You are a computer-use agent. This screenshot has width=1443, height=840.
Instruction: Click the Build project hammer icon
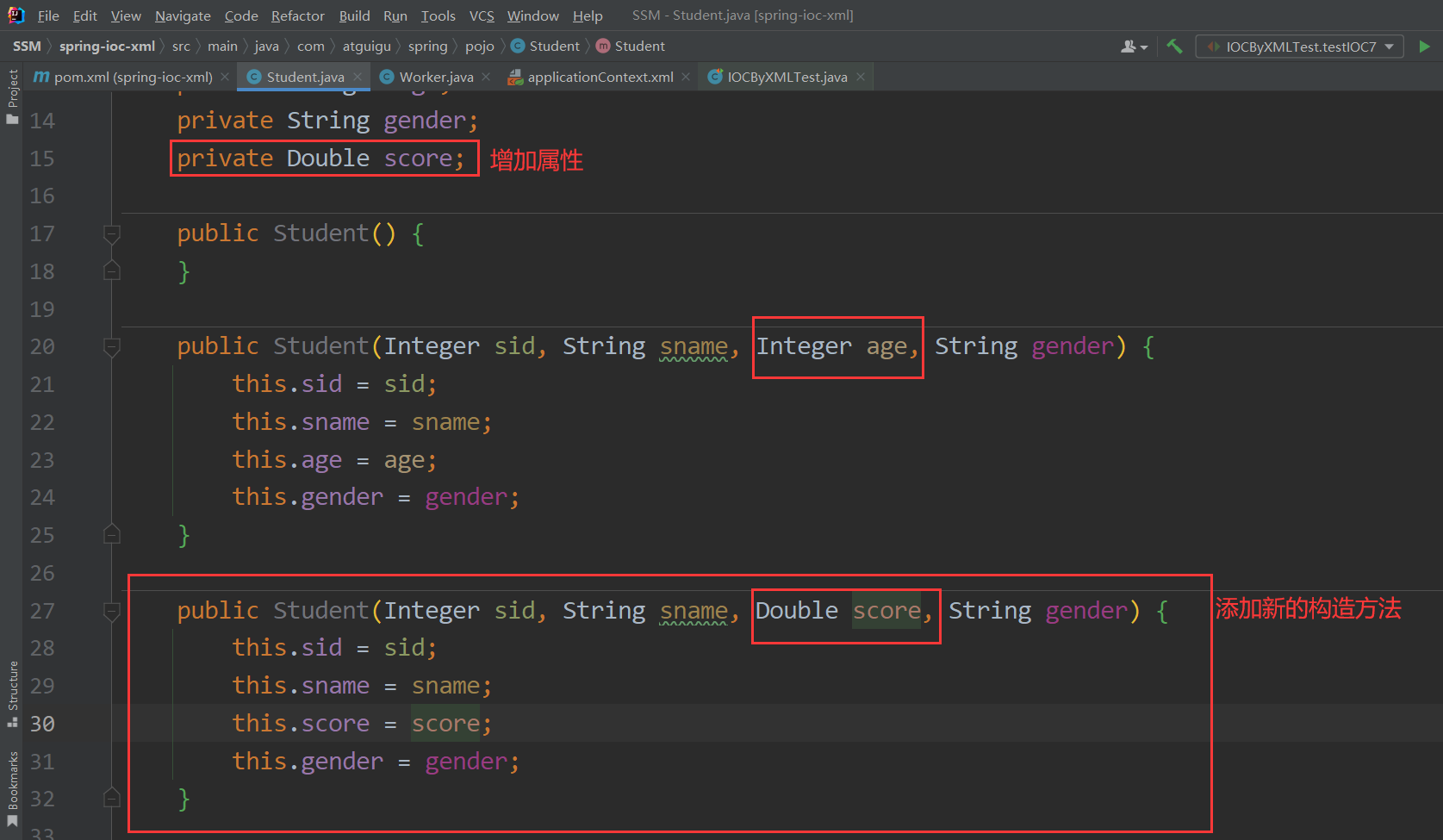click(x=1174, y=47)
